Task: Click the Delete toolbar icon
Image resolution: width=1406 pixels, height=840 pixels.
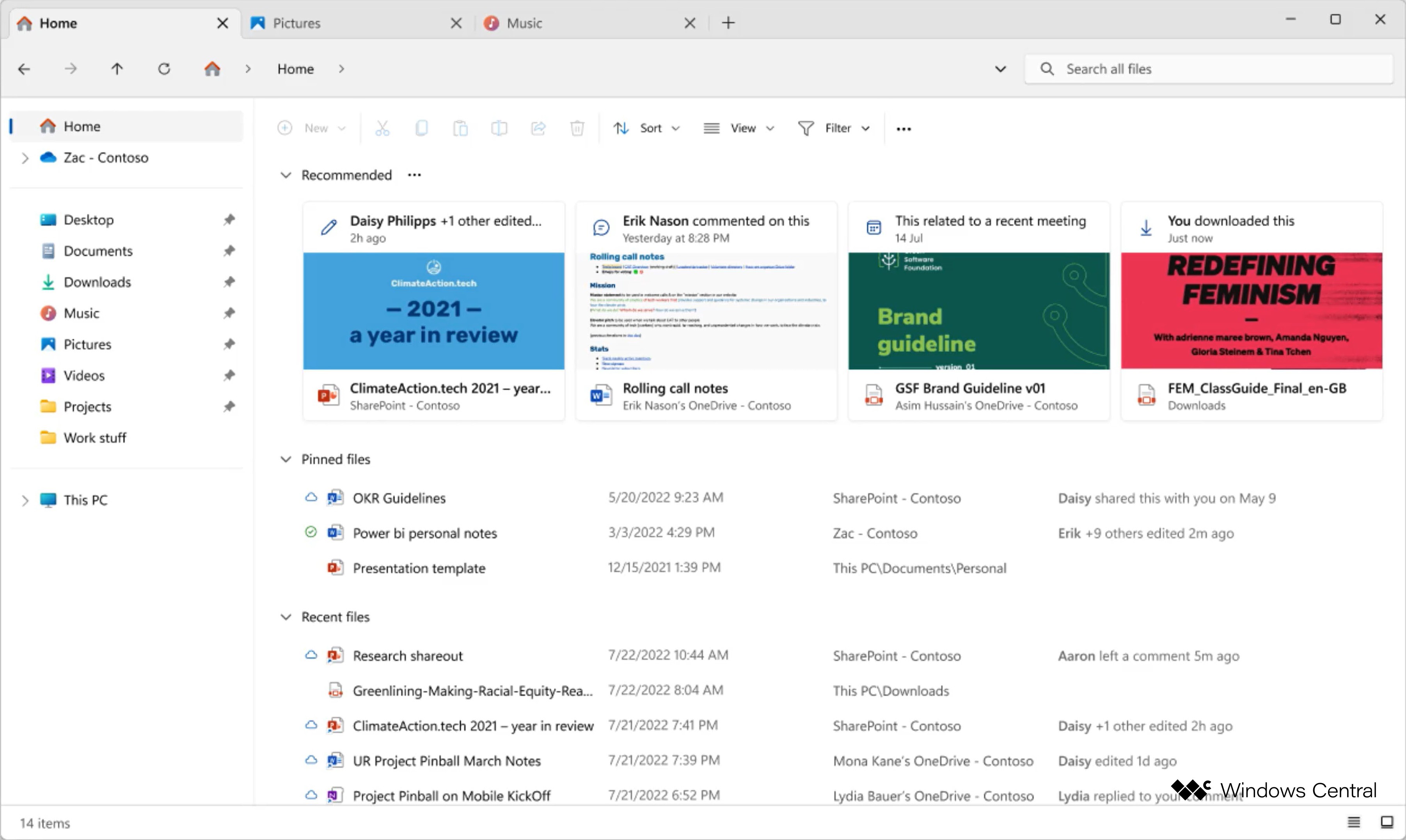Action: 578,128
